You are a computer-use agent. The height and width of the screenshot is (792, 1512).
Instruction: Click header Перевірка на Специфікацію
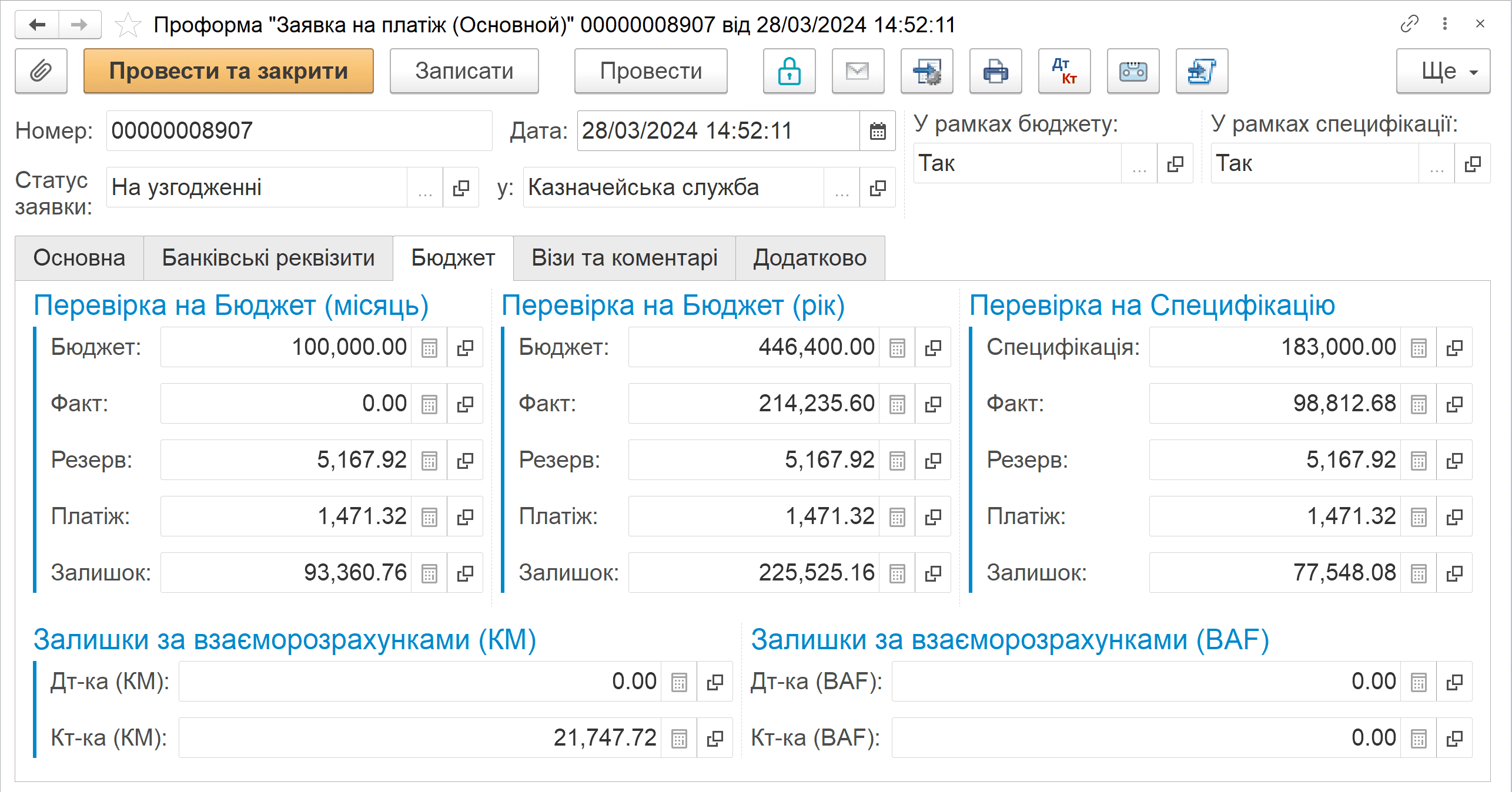[1152, 306]
